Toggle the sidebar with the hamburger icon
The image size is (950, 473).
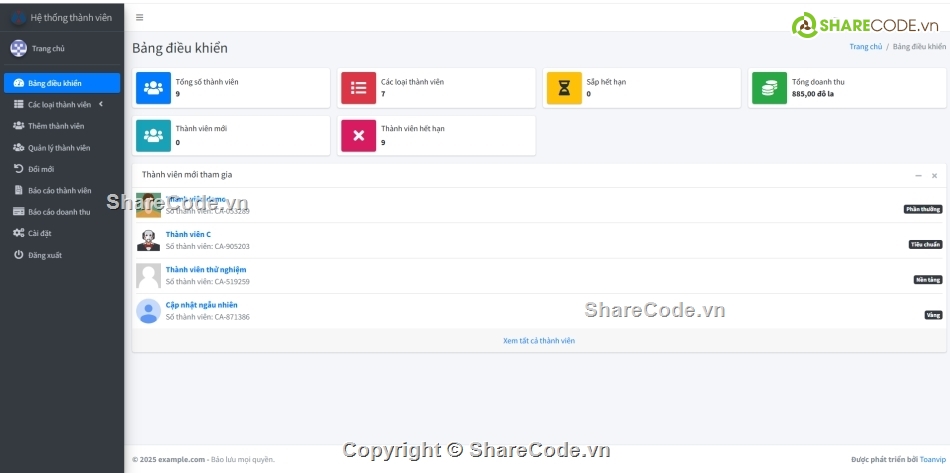139,18
